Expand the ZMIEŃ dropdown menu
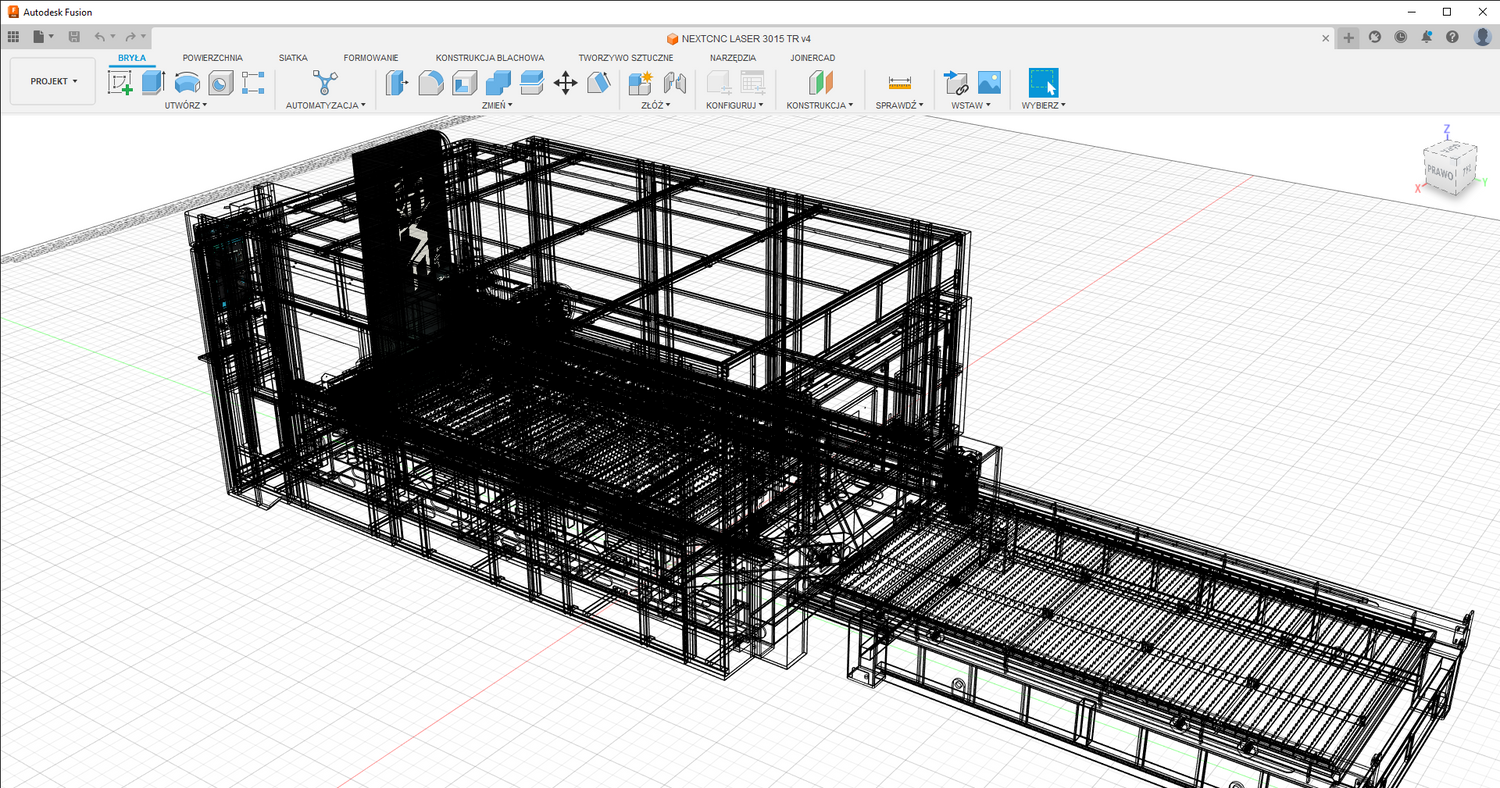1500x788 pixels. [x=496, y=105]
